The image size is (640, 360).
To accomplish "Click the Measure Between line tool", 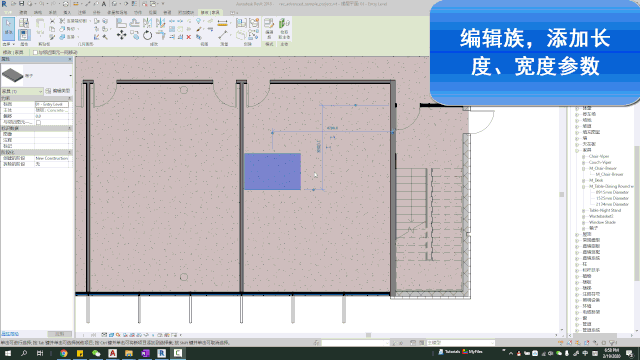I will coord(222,36).
